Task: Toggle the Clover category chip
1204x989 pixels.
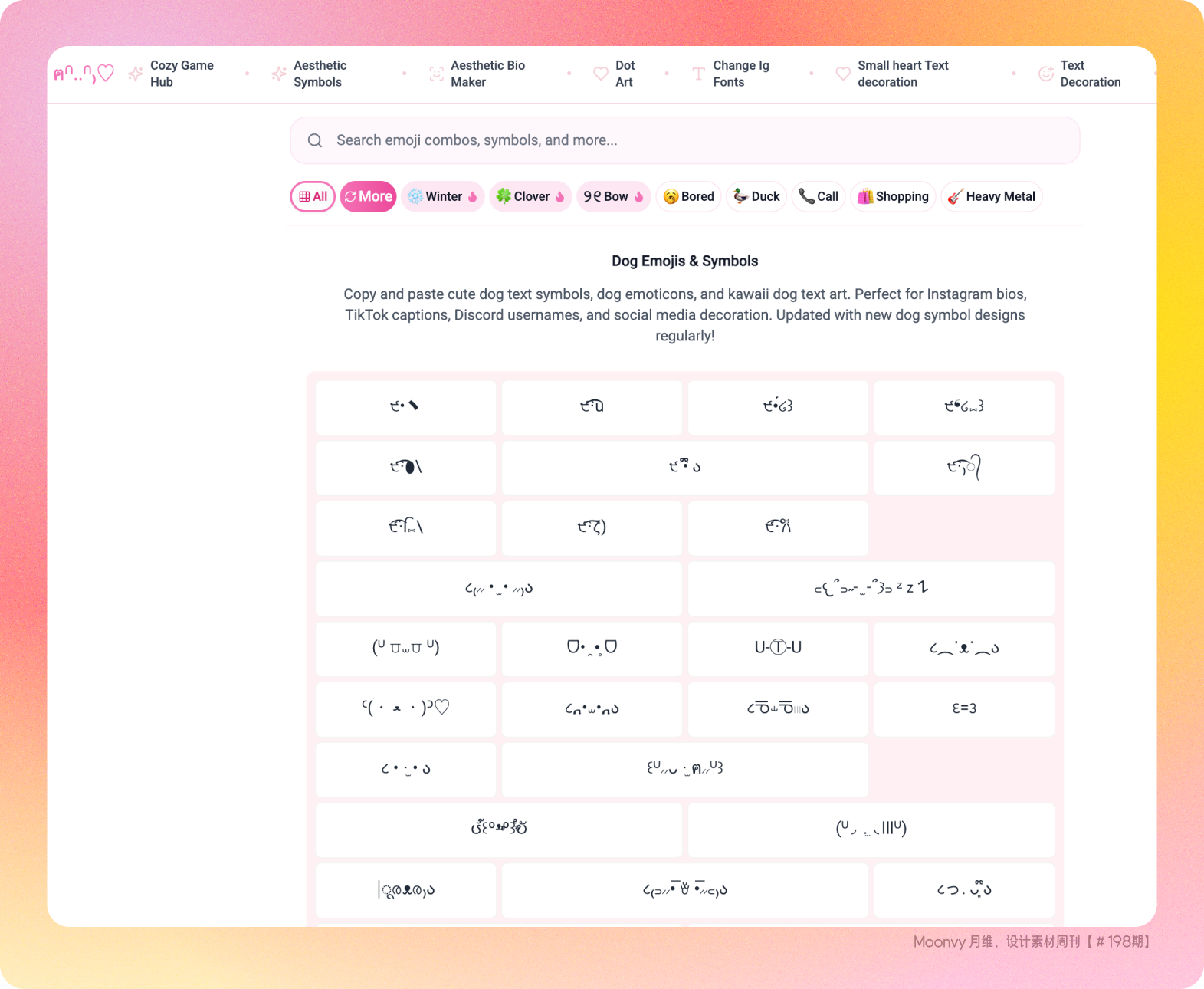Action: [x=530, y=196]
